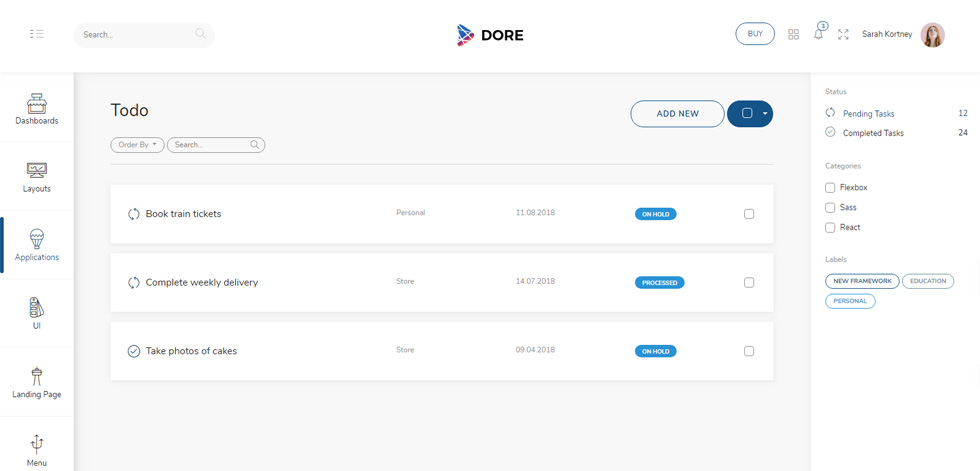Image resolution: width=980 pixels, height=471 pixels.
Task: Click the BUY button
Action: 755,34
